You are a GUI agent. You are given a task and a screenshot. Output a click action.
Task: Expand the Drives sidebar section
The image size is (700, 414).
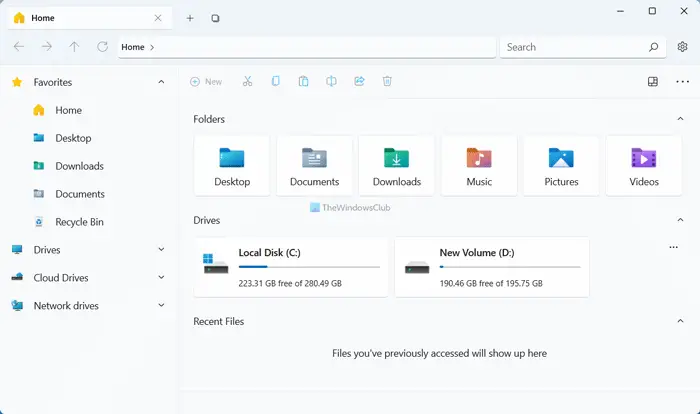coord(161,250)
